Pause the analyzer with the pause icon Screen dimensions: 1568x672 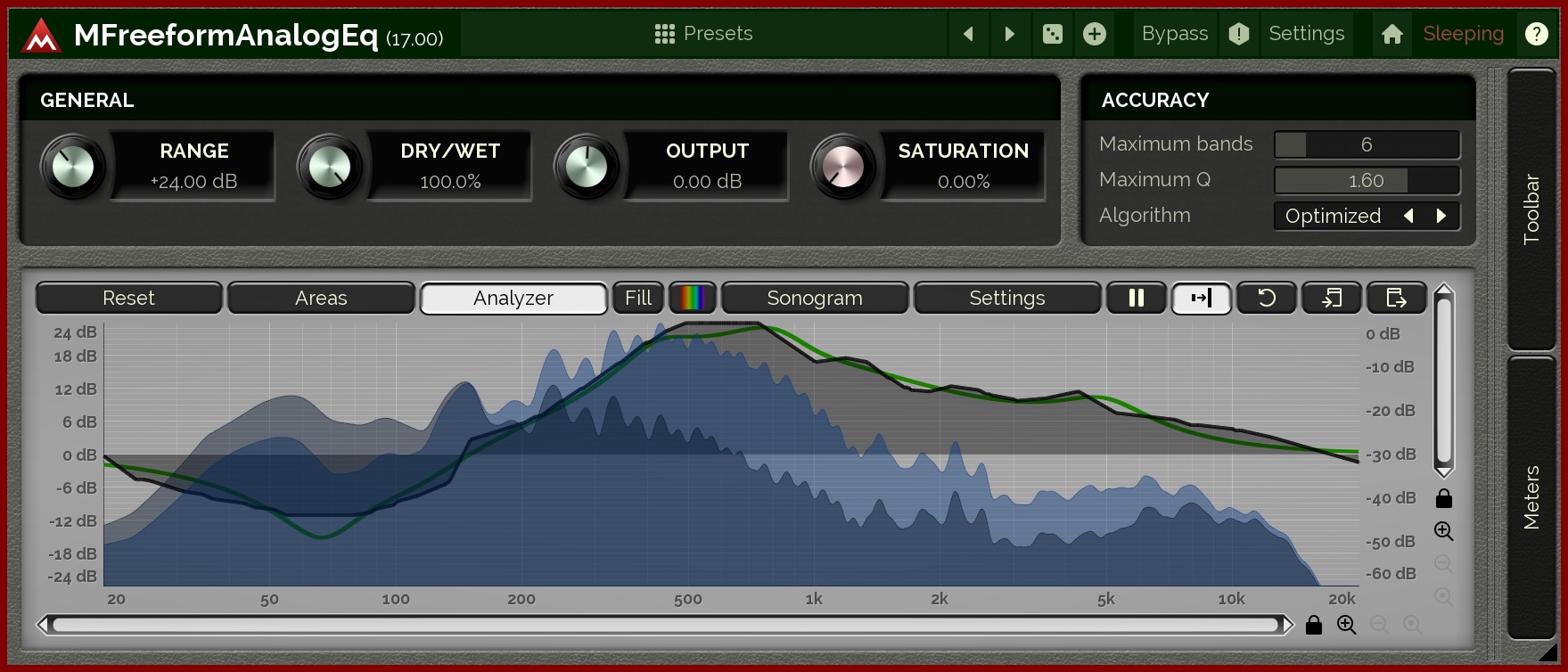pyautogui.click(x=1136, y=298)
